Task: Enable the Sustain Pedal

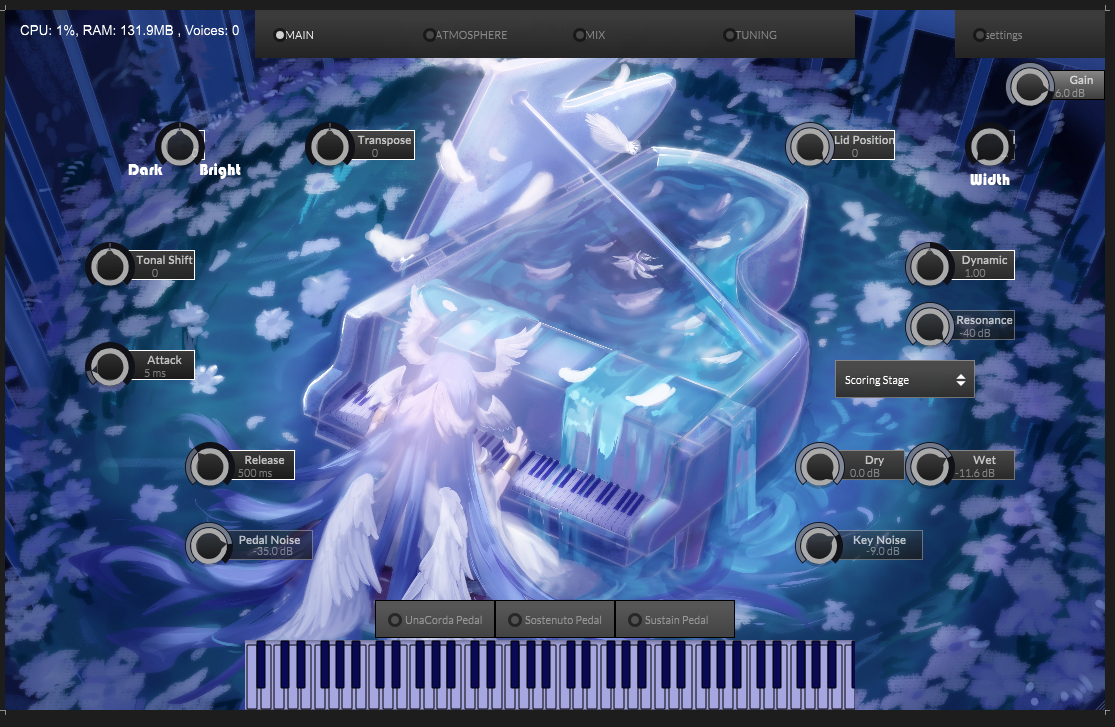Action: pyautogui.click(x=674, y=618)
